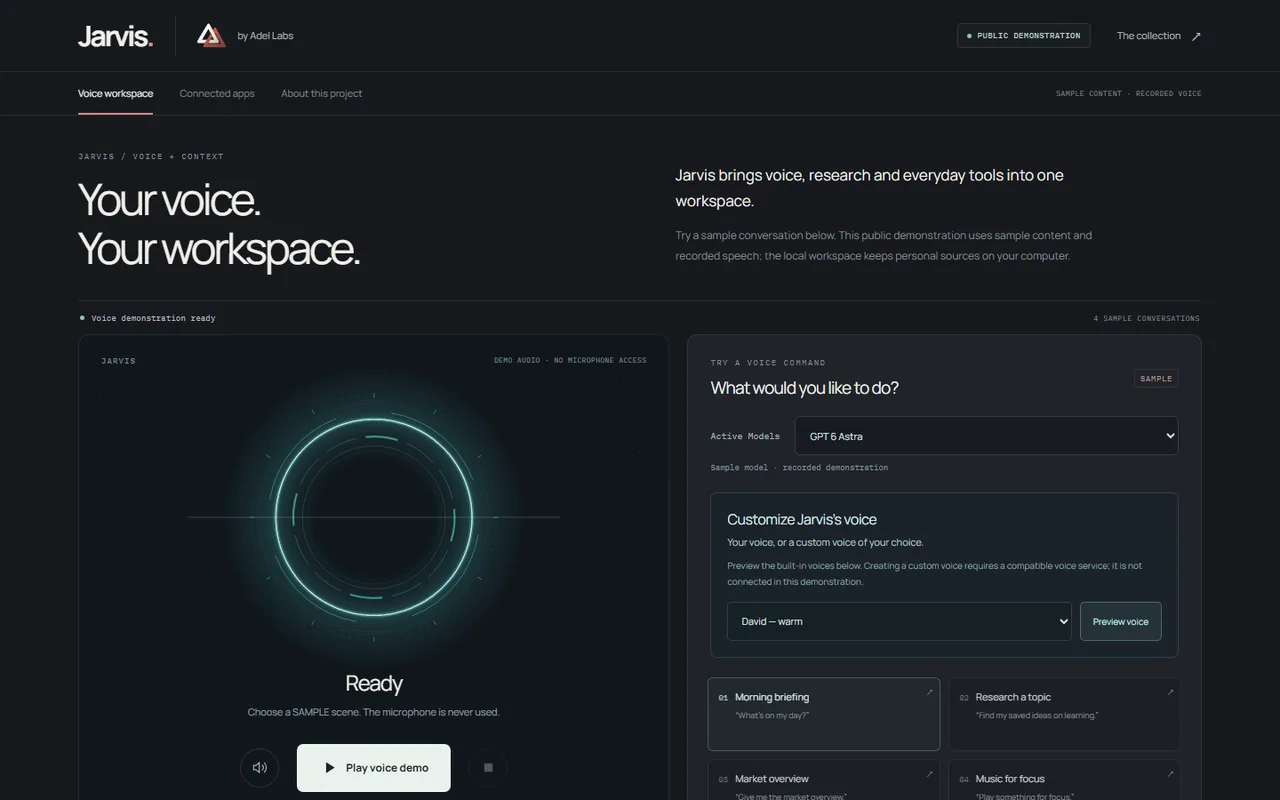1280x800 pixels.
Task: Click the 4 SAMPLE CONVERSATIONS label
Action: click(x=1146, y=318)
